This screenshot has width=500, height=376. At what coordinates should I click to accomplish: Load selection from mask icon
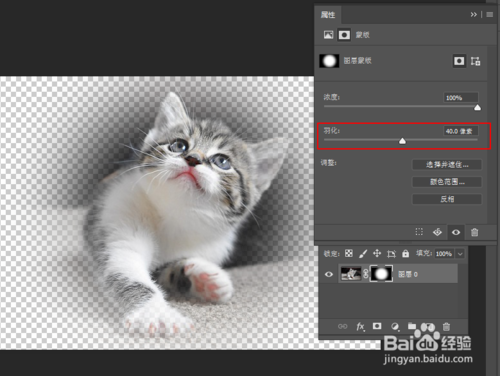[419, 232]
